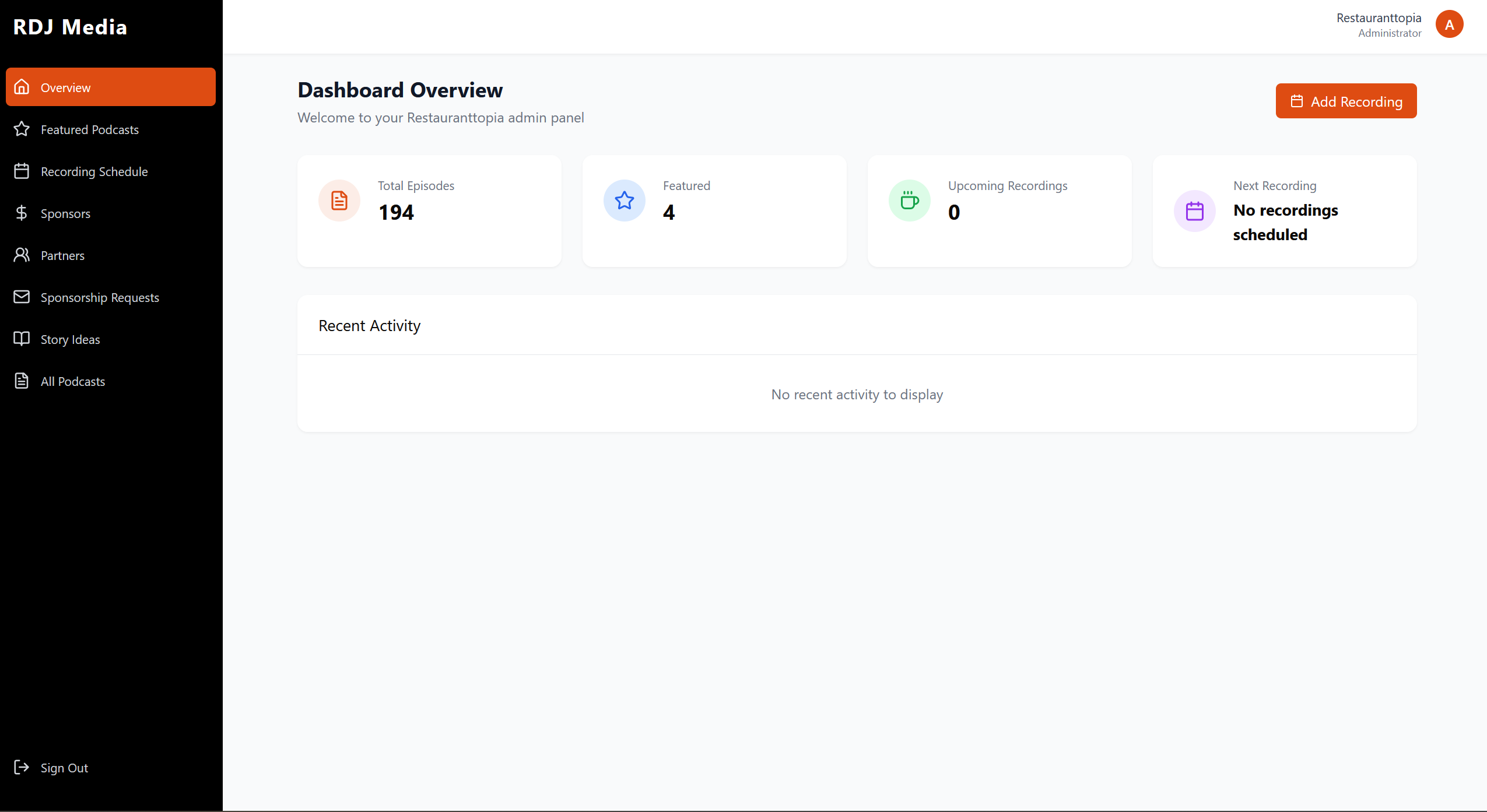Select the Featured Podcasts star icon
This screenshot has height=812, width=1487.
[x=22, y=129]
